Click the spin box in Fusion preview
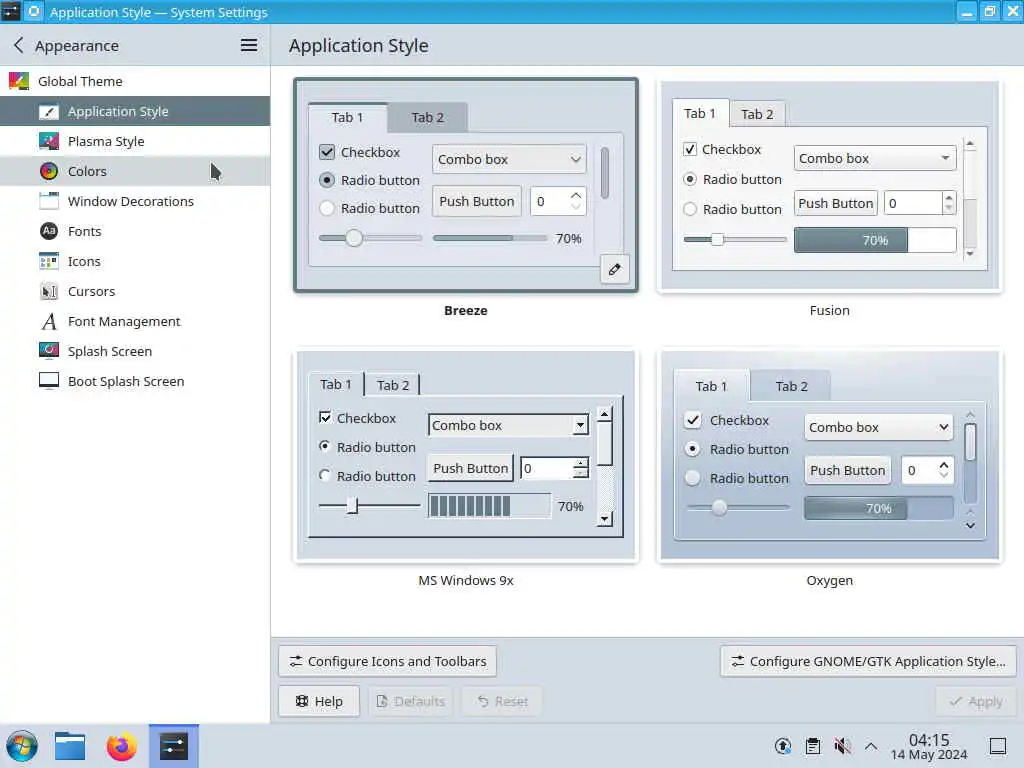 click(x=920, y=203)
